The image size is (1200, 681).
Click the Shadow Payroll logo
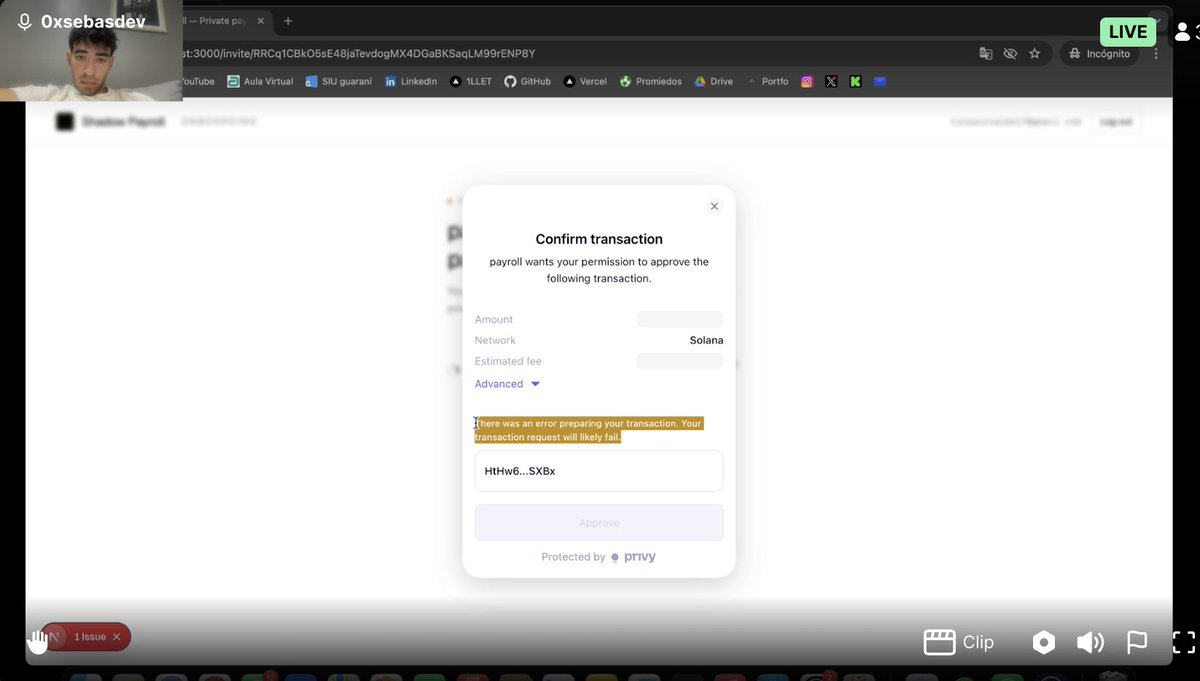[110, 122]
